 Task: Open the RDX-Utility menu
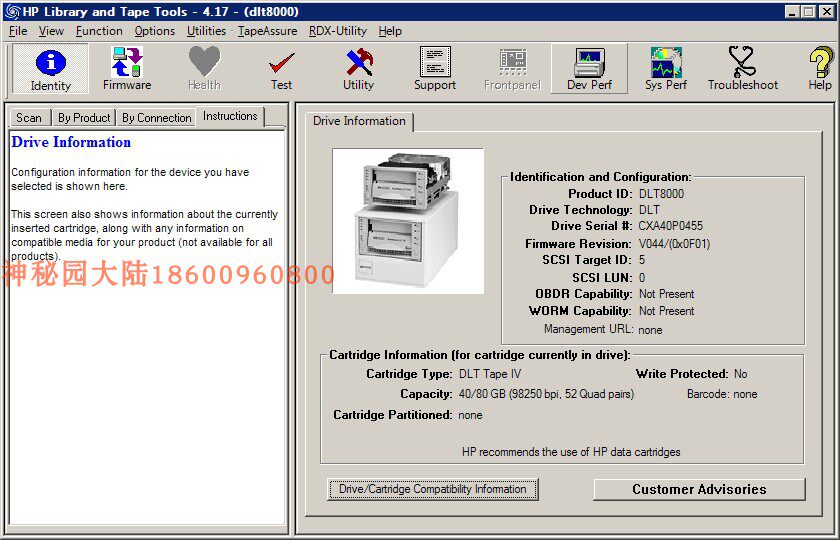[338, 31]
